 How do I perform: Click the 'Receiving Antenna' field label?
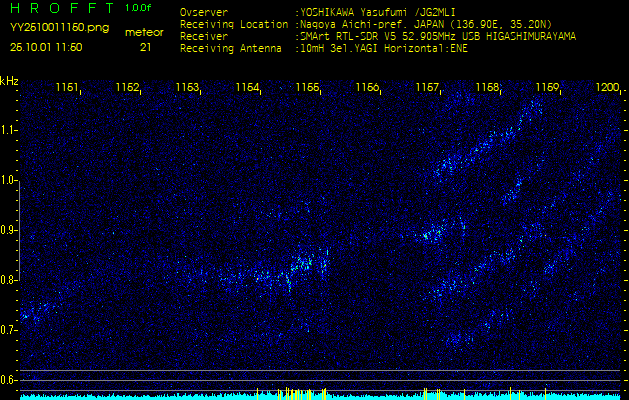pos(231,49)
